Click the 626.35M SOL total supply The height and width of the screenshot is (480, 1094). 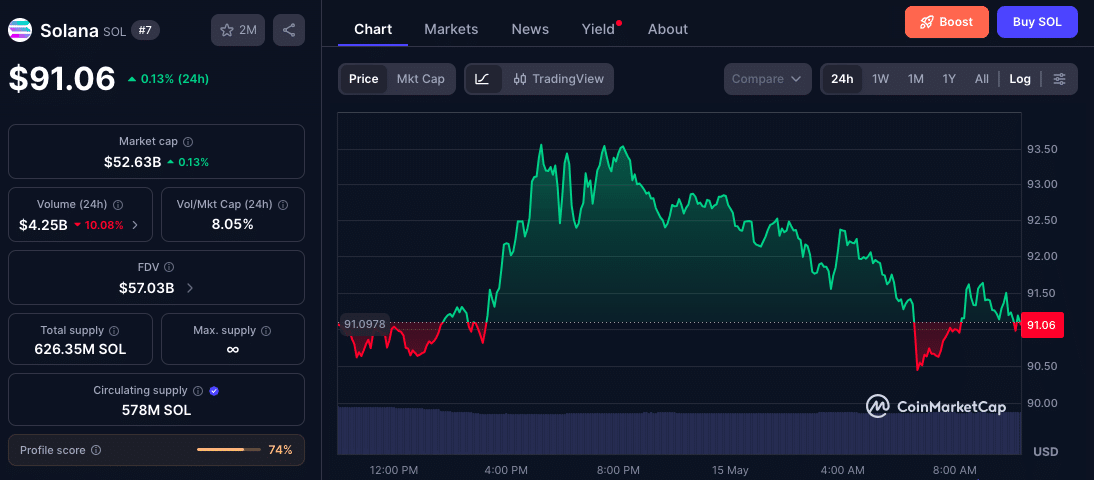pyautogui.click(x=80, y=350)
